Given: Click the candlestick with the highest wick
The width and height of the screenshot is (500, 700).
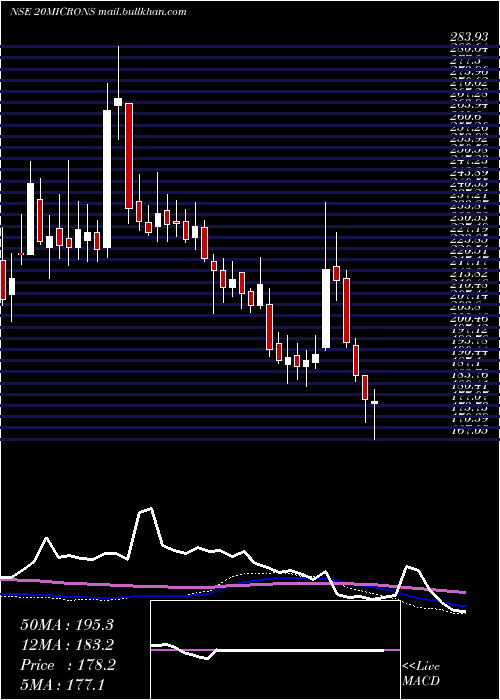Looking at the screenshot, I should 118,102.
